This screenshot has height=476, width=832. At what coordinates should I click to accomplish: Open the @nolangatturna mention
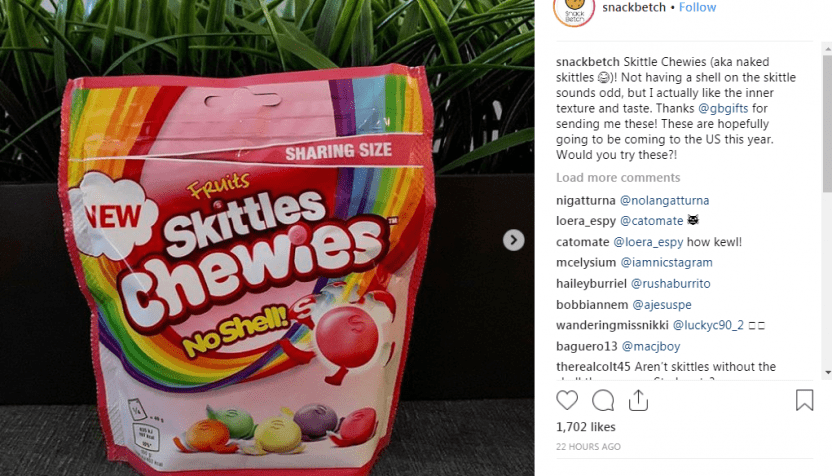pyautogui.click(x=664, y=201)
